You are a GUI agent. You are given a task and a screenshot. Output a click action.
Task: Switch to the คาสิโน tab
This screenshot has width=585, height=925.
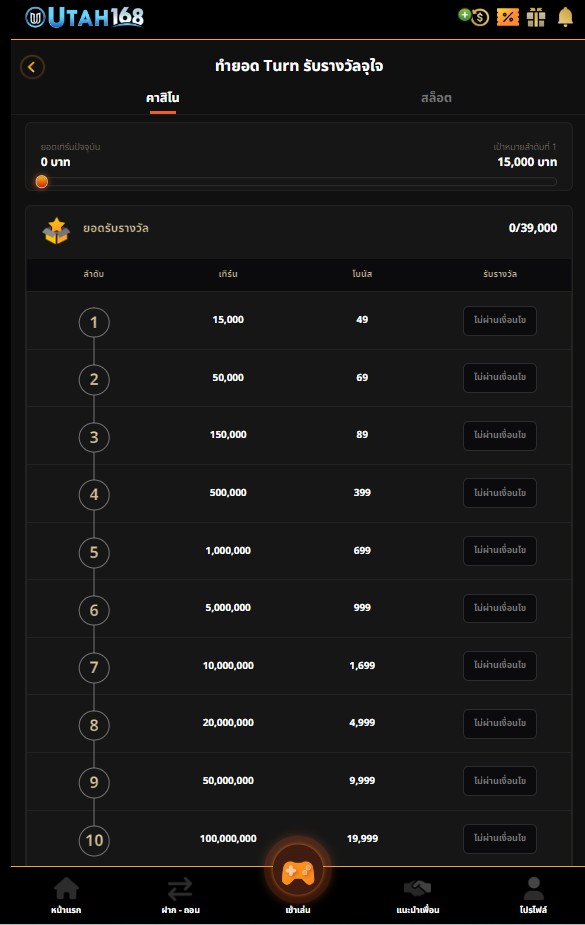point(163,98)
